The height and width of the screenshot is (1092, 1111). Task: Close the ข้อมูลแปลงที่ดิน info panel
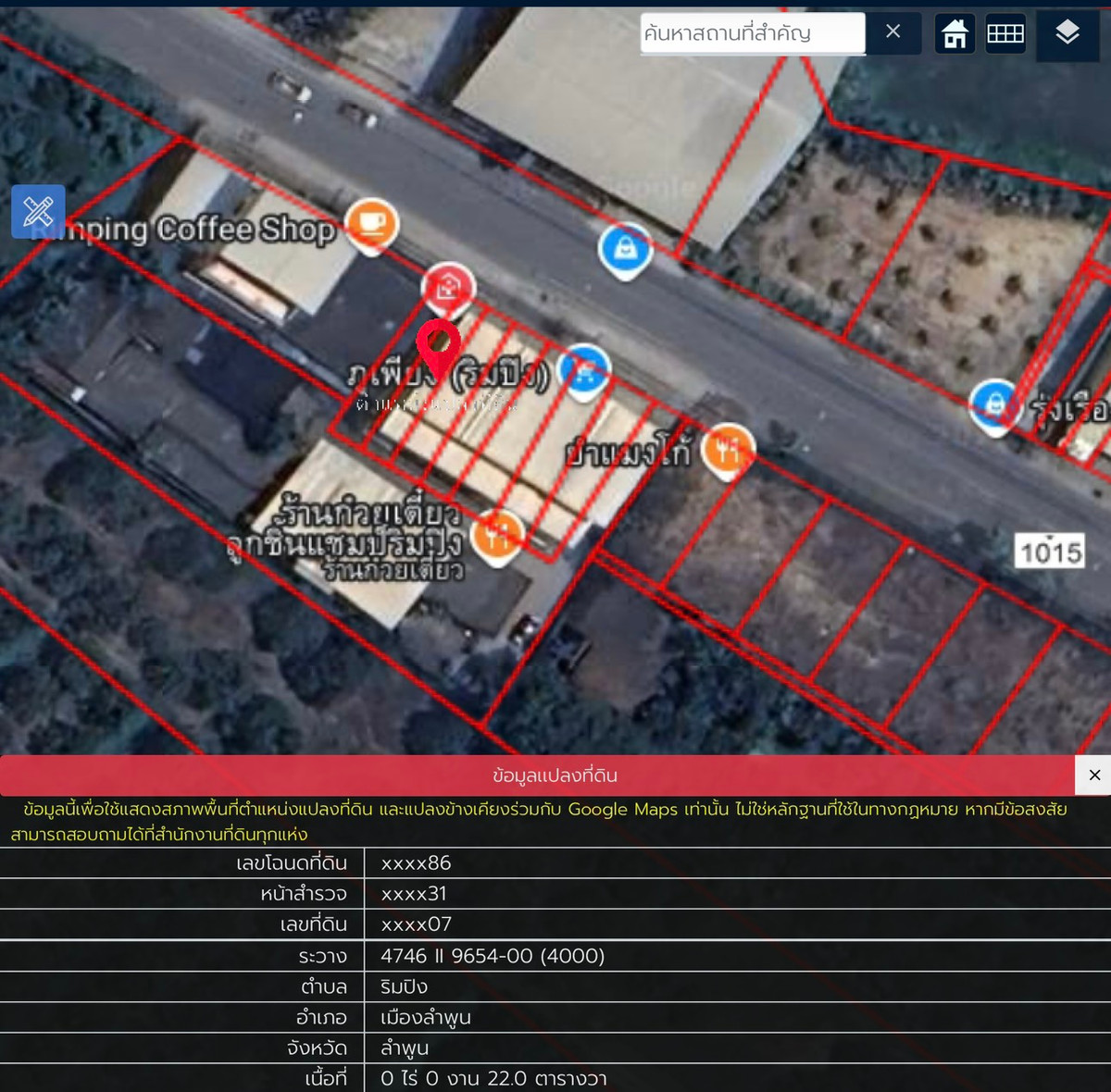(x=1093, y=776)
